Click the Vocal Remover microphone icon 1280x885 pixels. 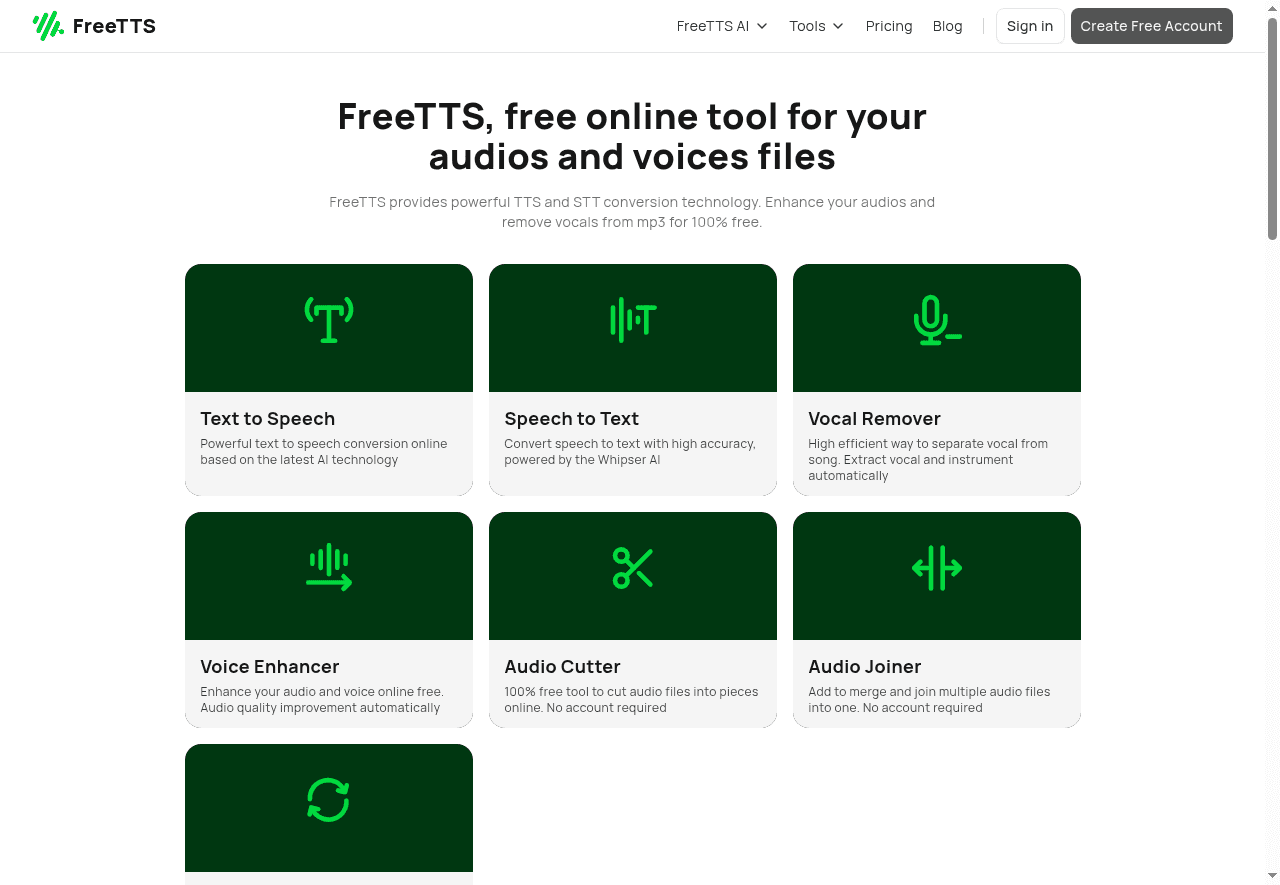pos(936,320)
